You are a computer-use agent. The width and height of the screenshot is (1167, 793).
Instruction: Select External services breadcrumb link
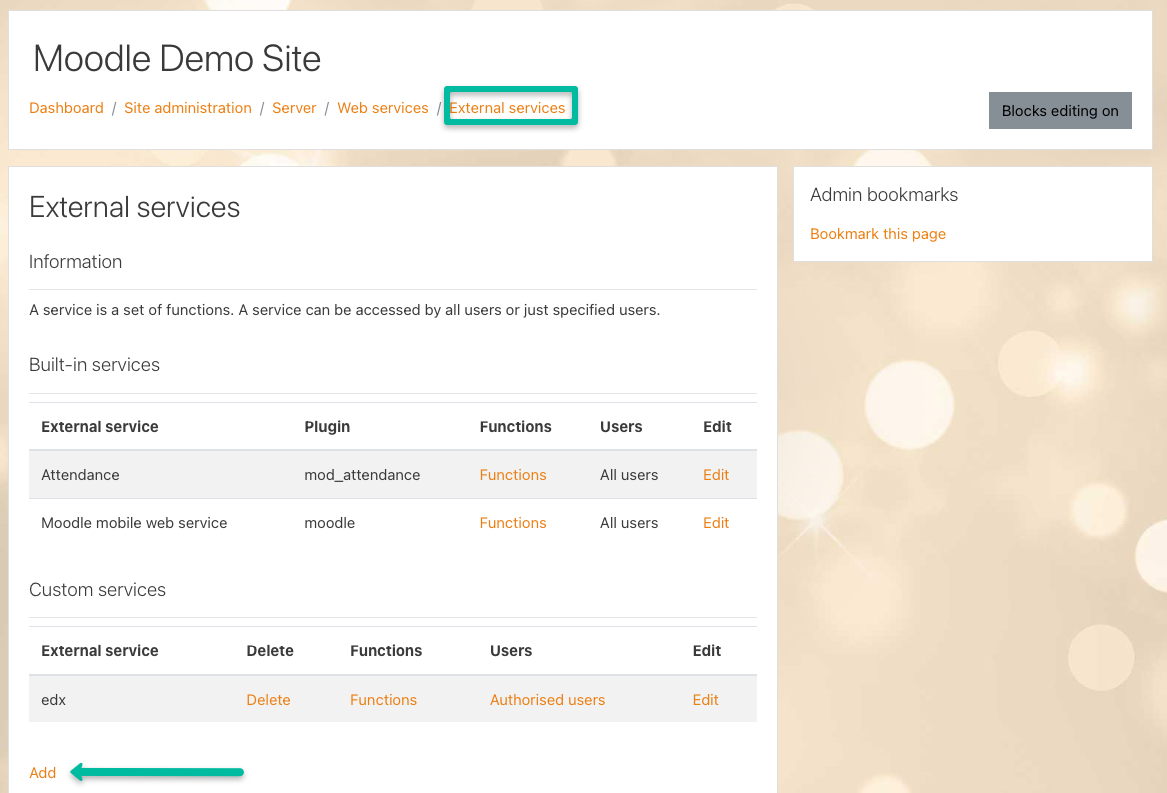point(507,108)
